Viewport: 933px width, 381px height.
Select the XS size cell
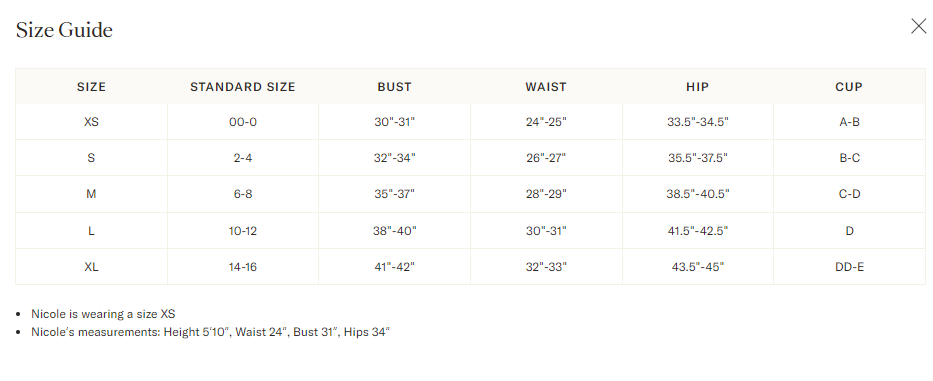(91, 122)
